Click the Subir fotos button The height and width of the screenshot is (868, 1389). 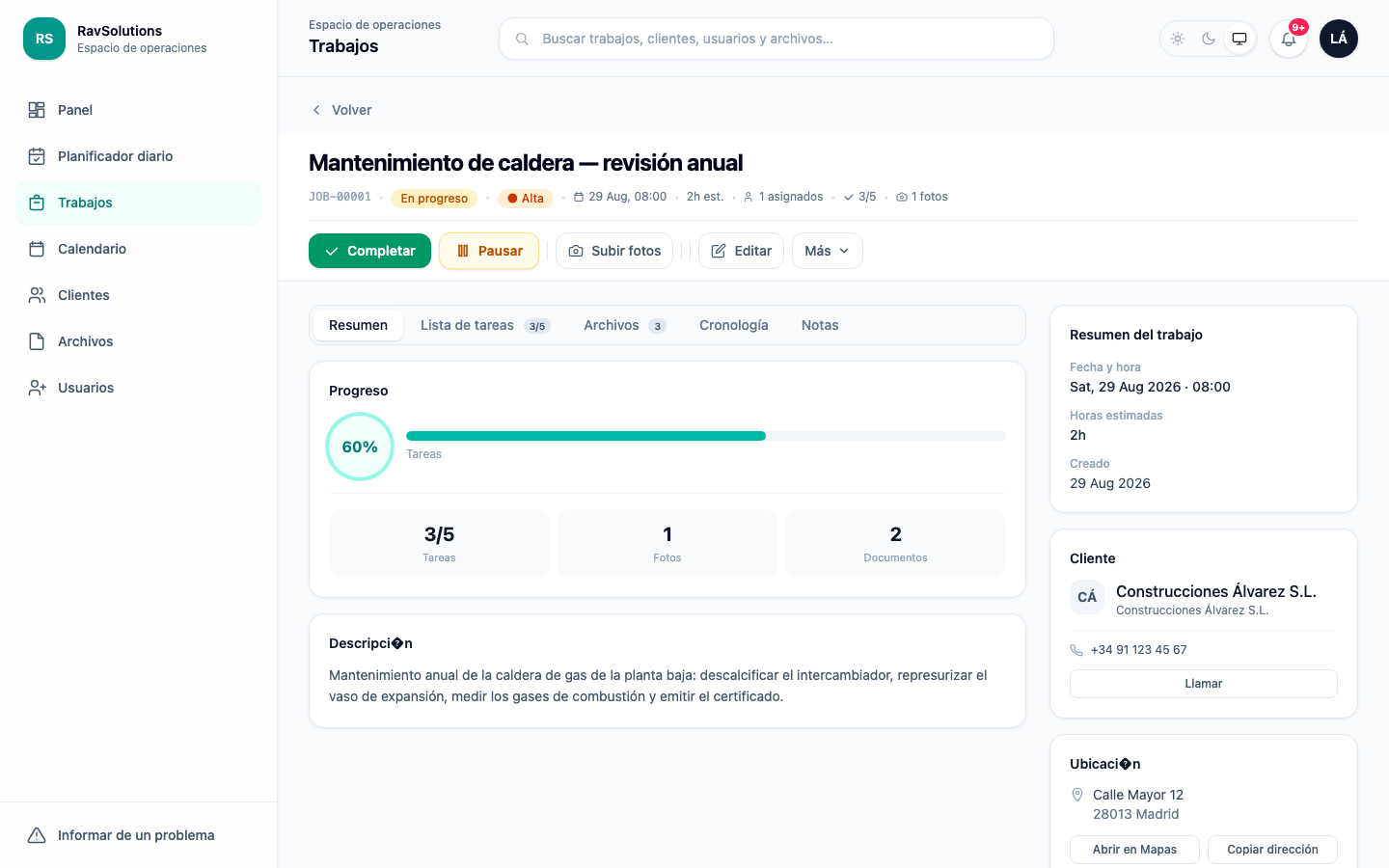tap(614, 251)
